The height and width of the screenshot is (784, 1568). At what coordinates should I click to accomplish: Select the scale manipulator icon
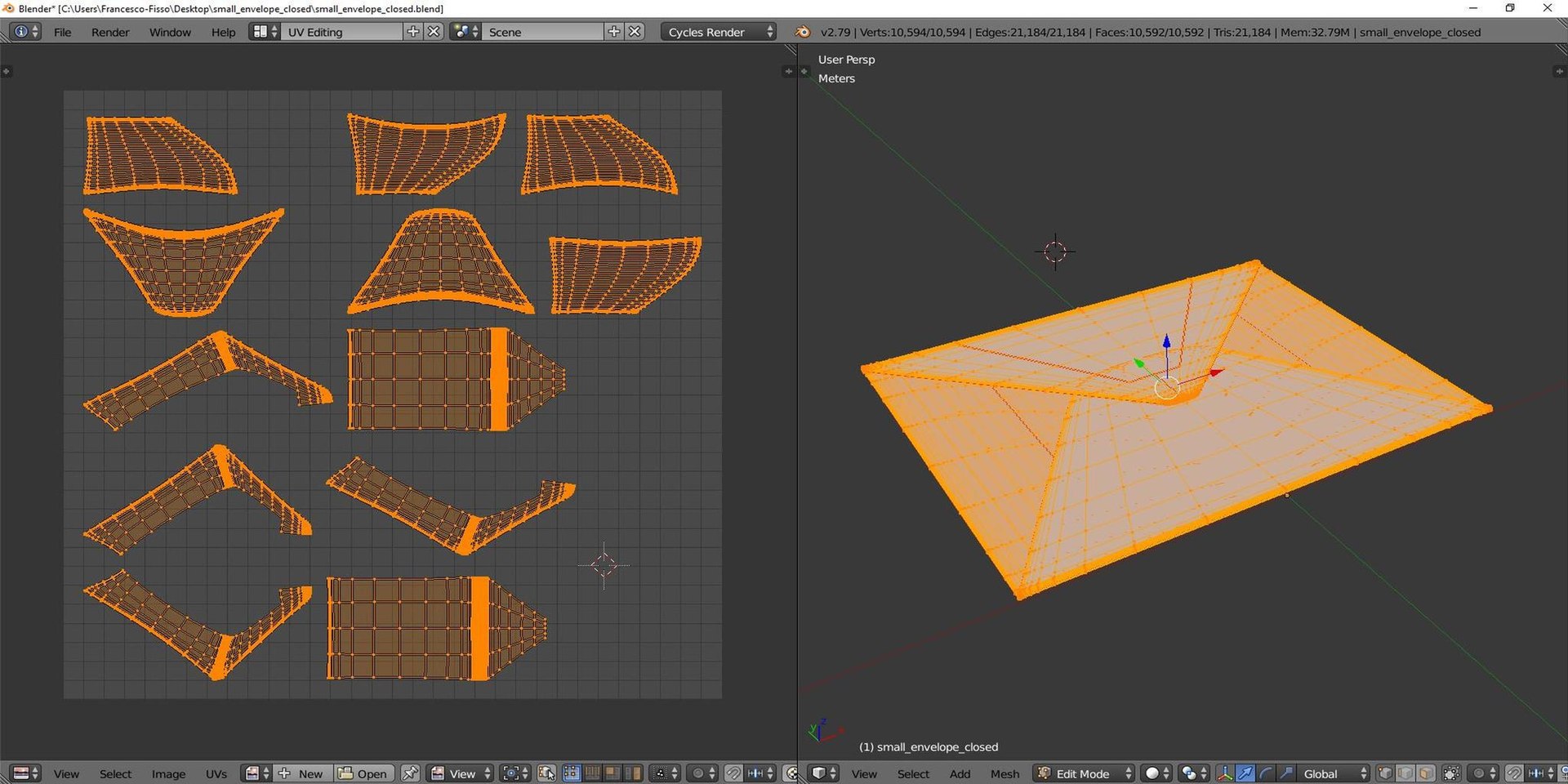[x=1286, y=773]
